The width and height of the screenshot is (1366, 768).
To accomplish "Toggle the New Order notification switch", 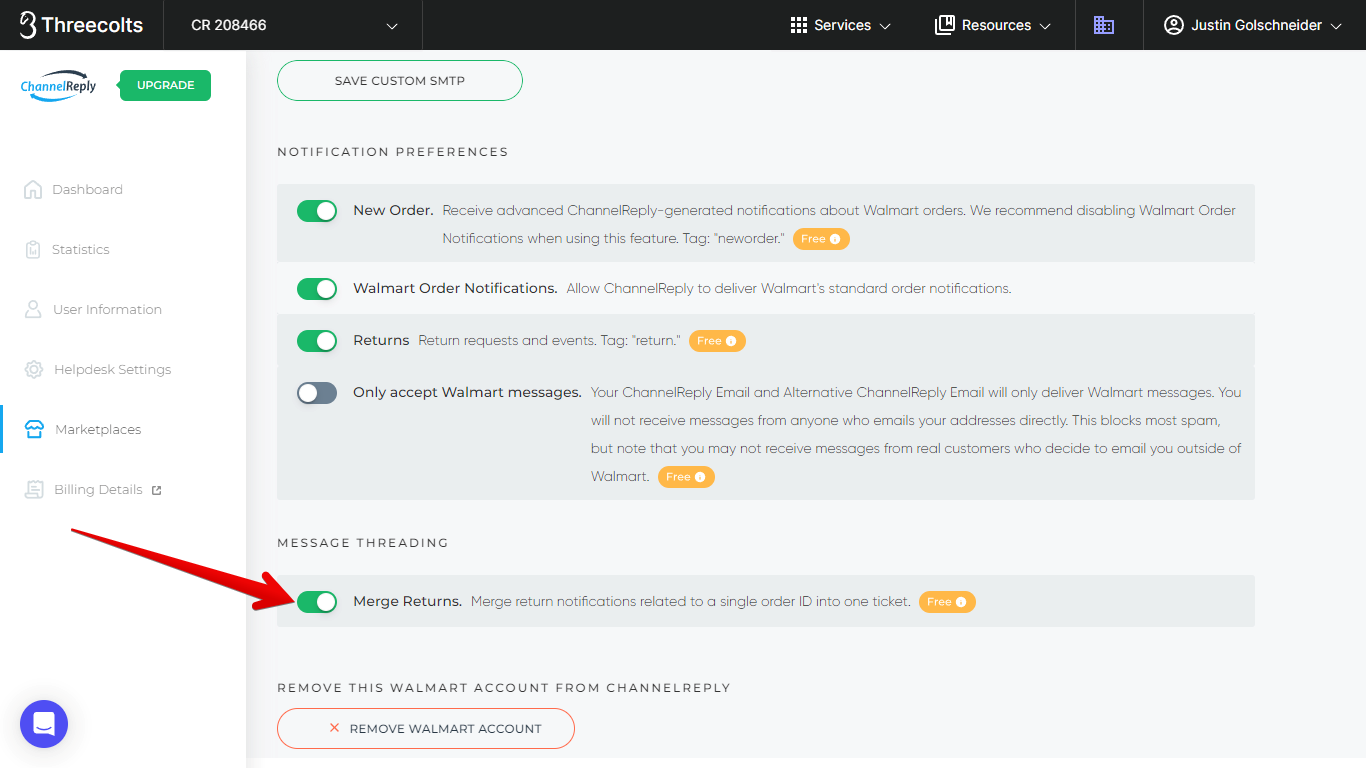I will (x=317, y=211).
